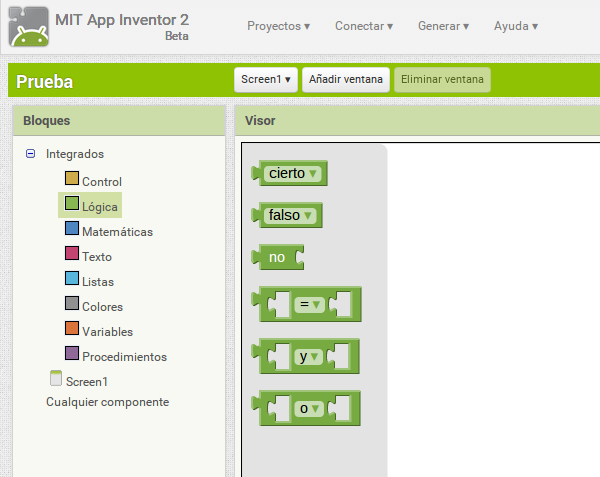Open the Ayuda menu
600x477 pixels.
tap(515, 26)
